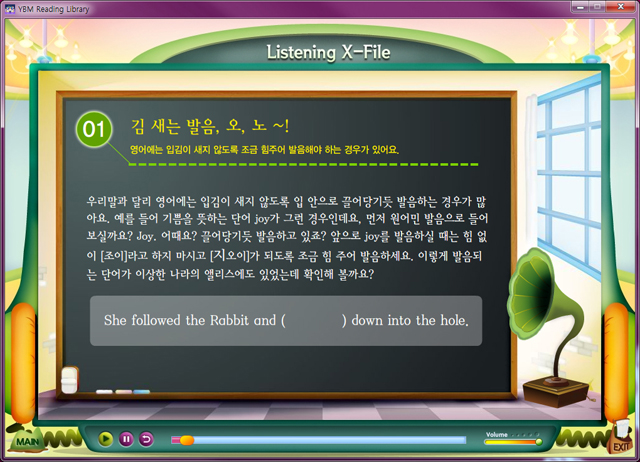Click the middle of the playback progress bar
The width and height of the screenshot is (640, 462).
tap(320, 440)
